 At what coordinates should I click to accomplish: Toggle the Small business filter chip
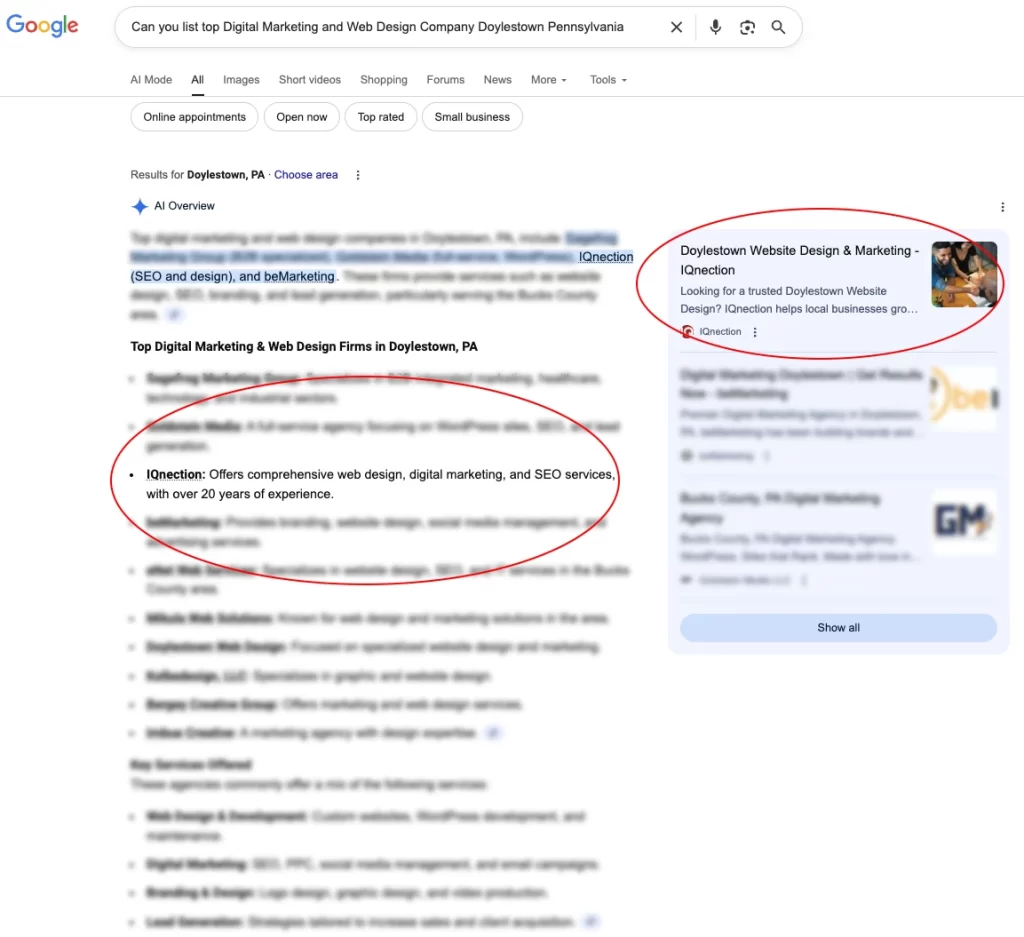pyautogui.click(x=471, y=116)
